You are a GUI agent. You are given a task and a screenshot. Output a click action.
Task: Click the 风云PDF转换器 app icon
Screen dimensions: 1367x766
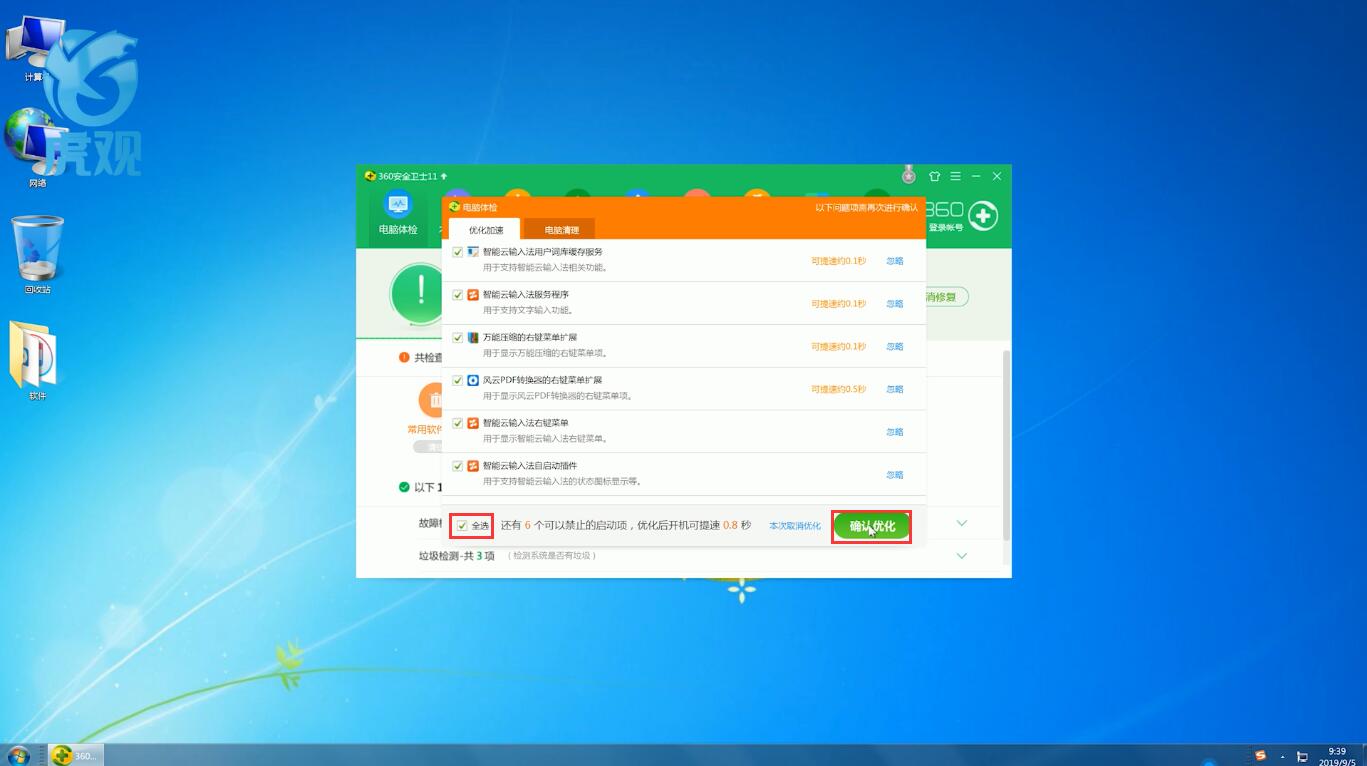[x=473, y=381]
